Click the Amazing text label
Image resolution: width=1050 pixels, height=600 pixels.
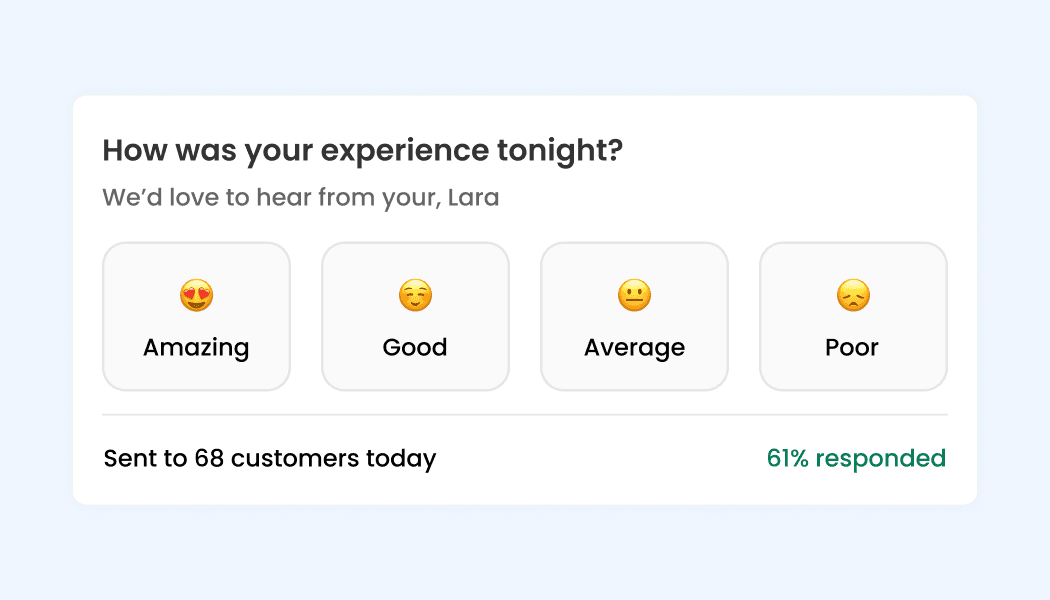click(x=196, y=347)
